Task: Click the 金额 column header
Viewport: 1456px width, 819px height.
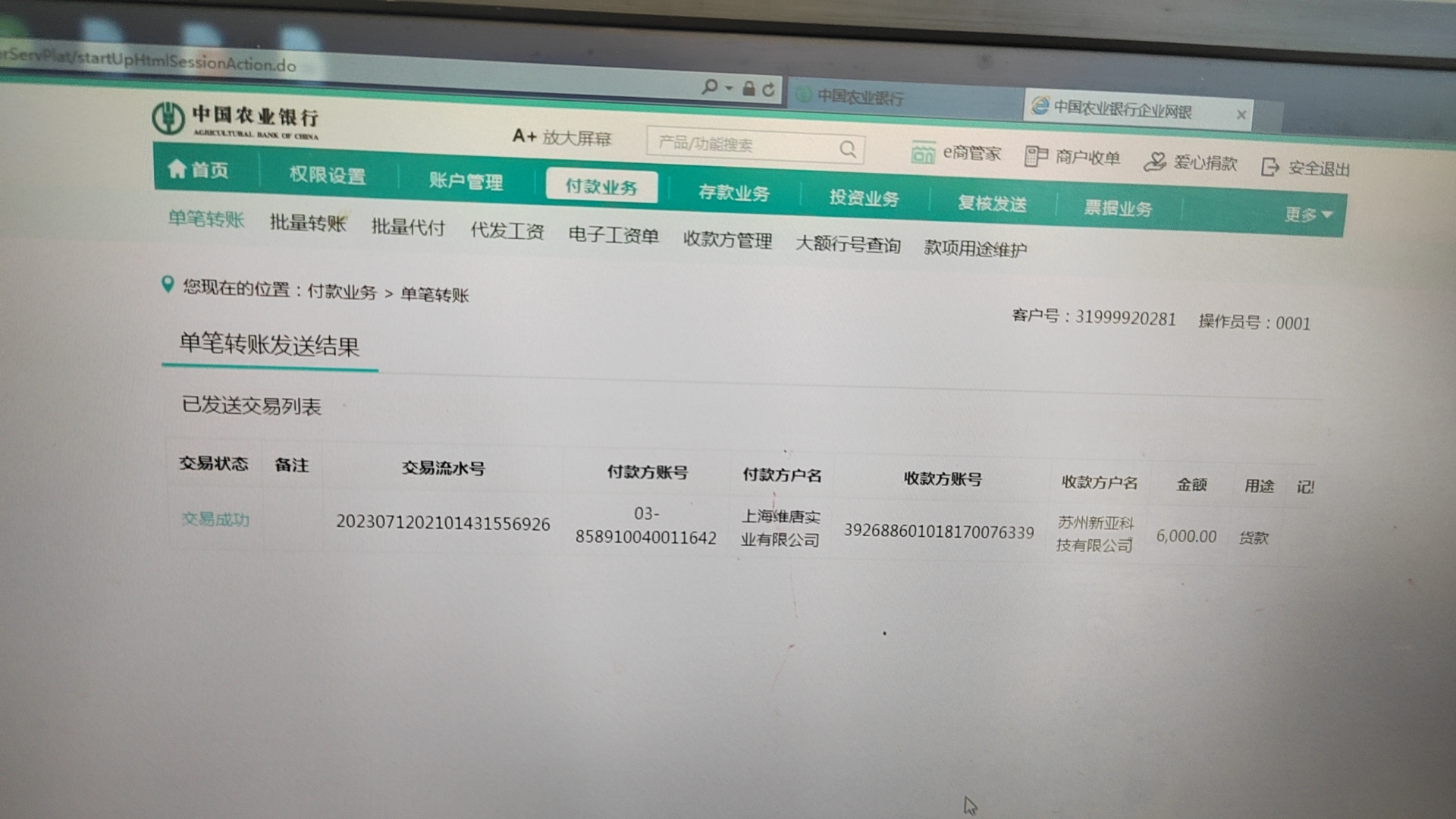Action: [1191, 485]
